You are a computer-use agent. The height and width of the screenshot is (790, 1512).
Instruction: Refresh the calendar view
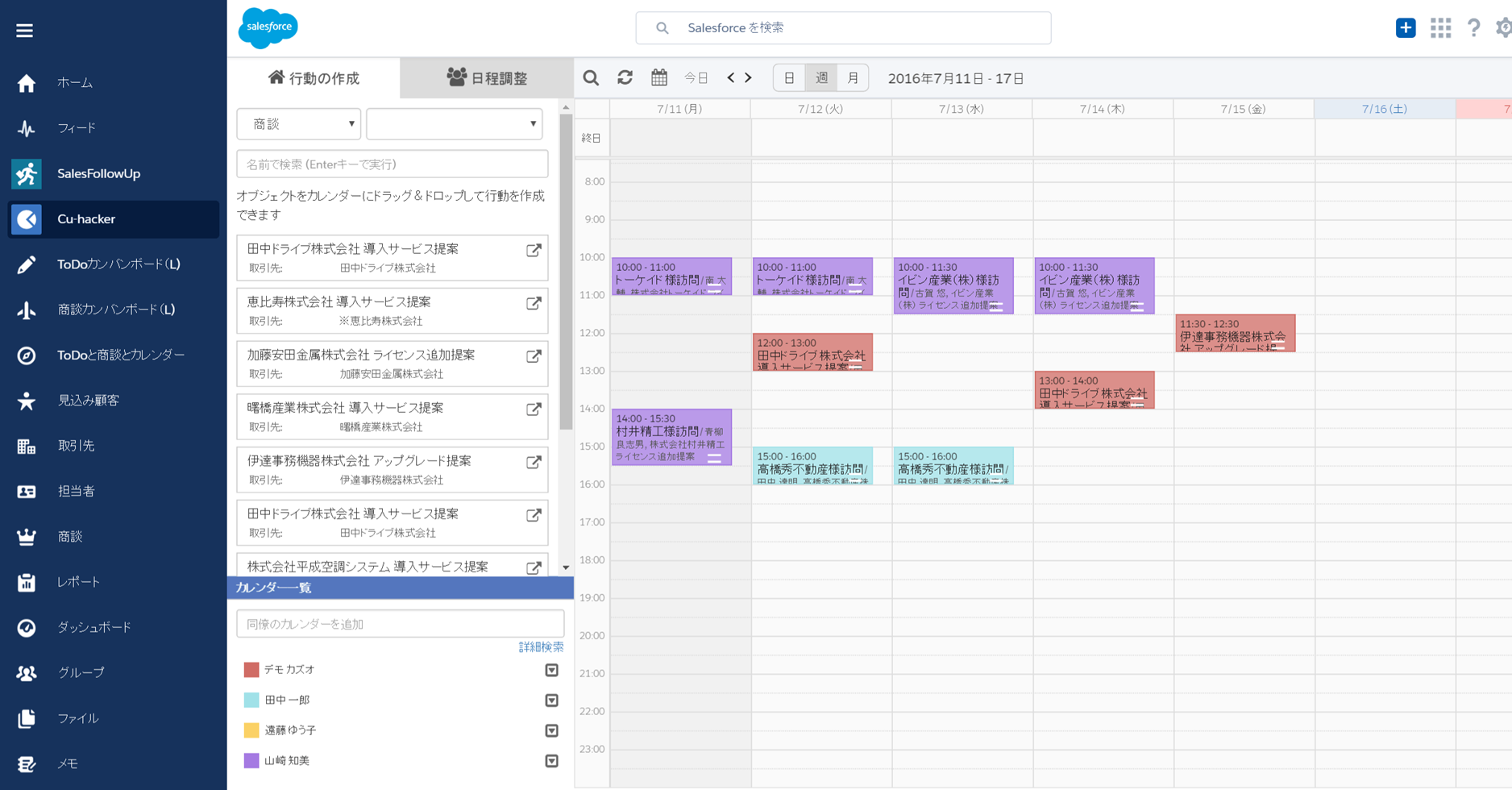(x=625, y=78)
